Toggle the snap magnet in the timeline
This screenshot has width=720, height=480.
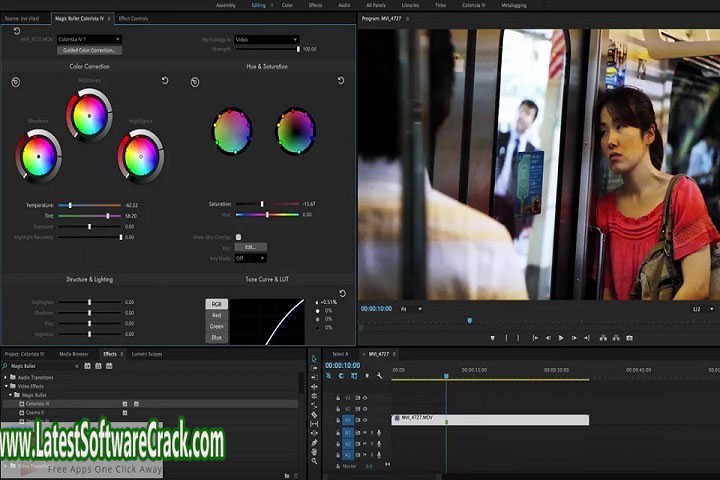click(341, 376)
